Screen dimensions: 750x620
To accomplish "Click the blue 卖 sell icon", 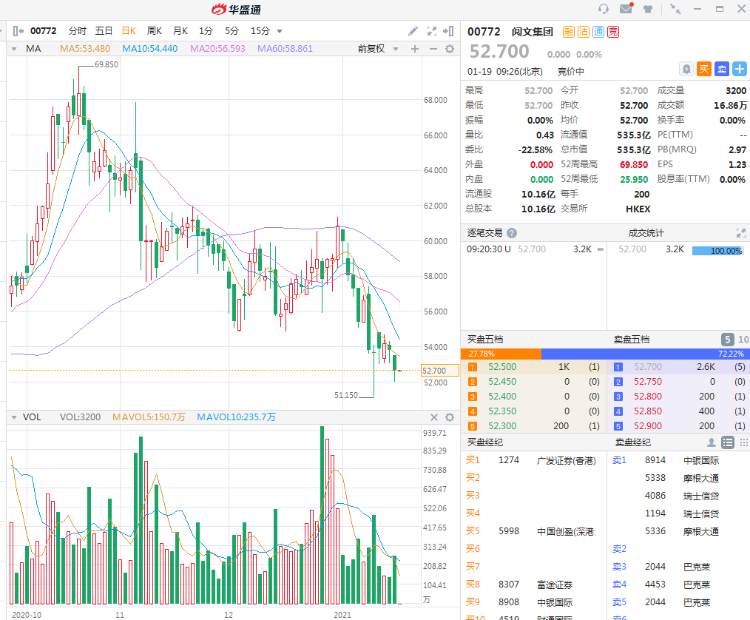I will coord(721,69).
